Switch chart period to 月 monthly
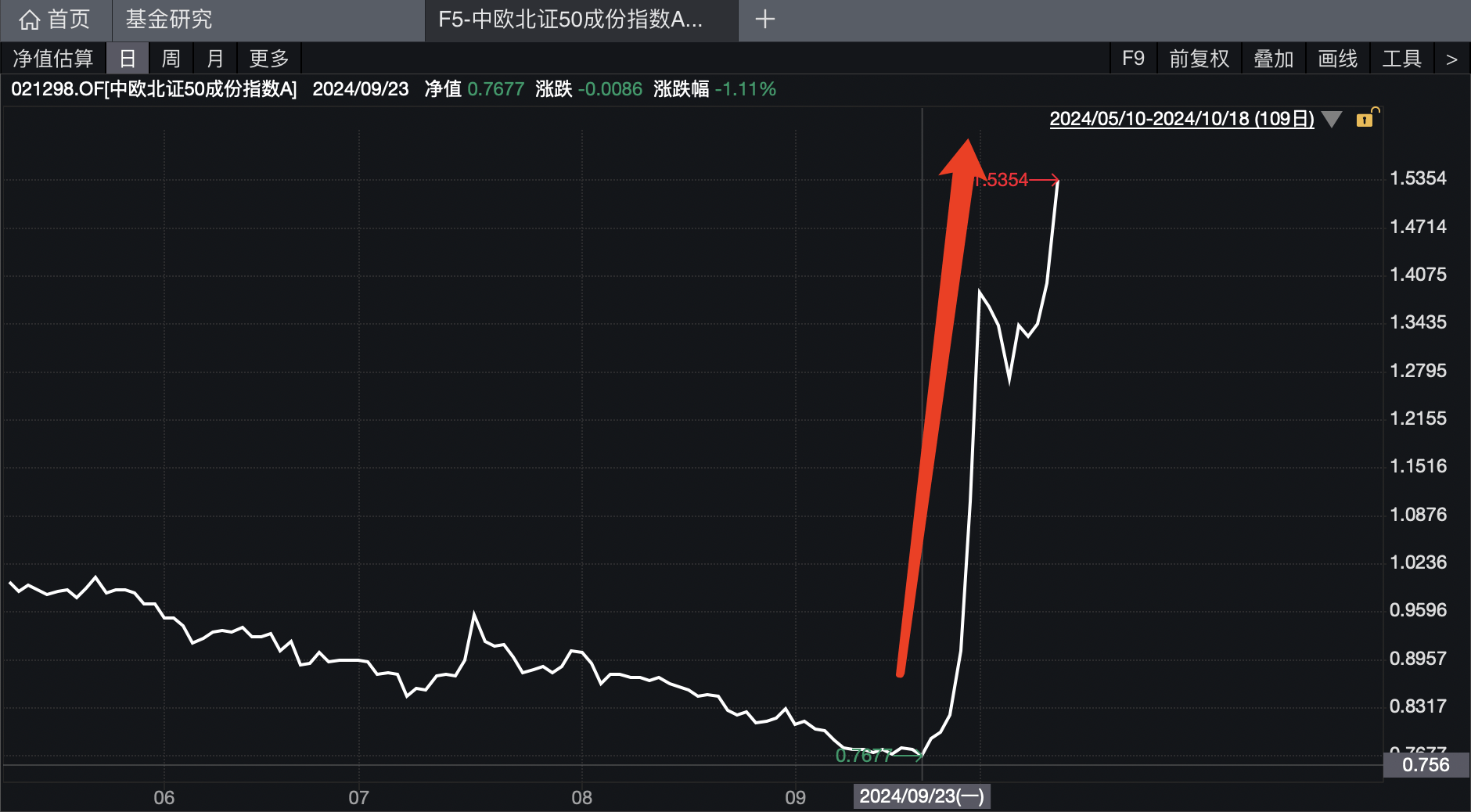The width and height of the screenshot is (1471, 812). coord(215,58)
